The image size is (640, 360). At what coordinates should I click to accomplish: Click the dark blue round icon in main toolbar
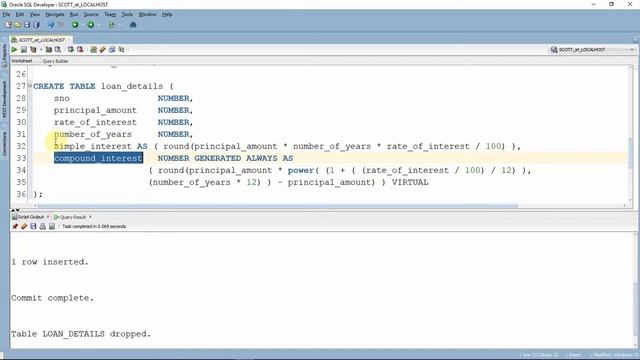[133, 25]
